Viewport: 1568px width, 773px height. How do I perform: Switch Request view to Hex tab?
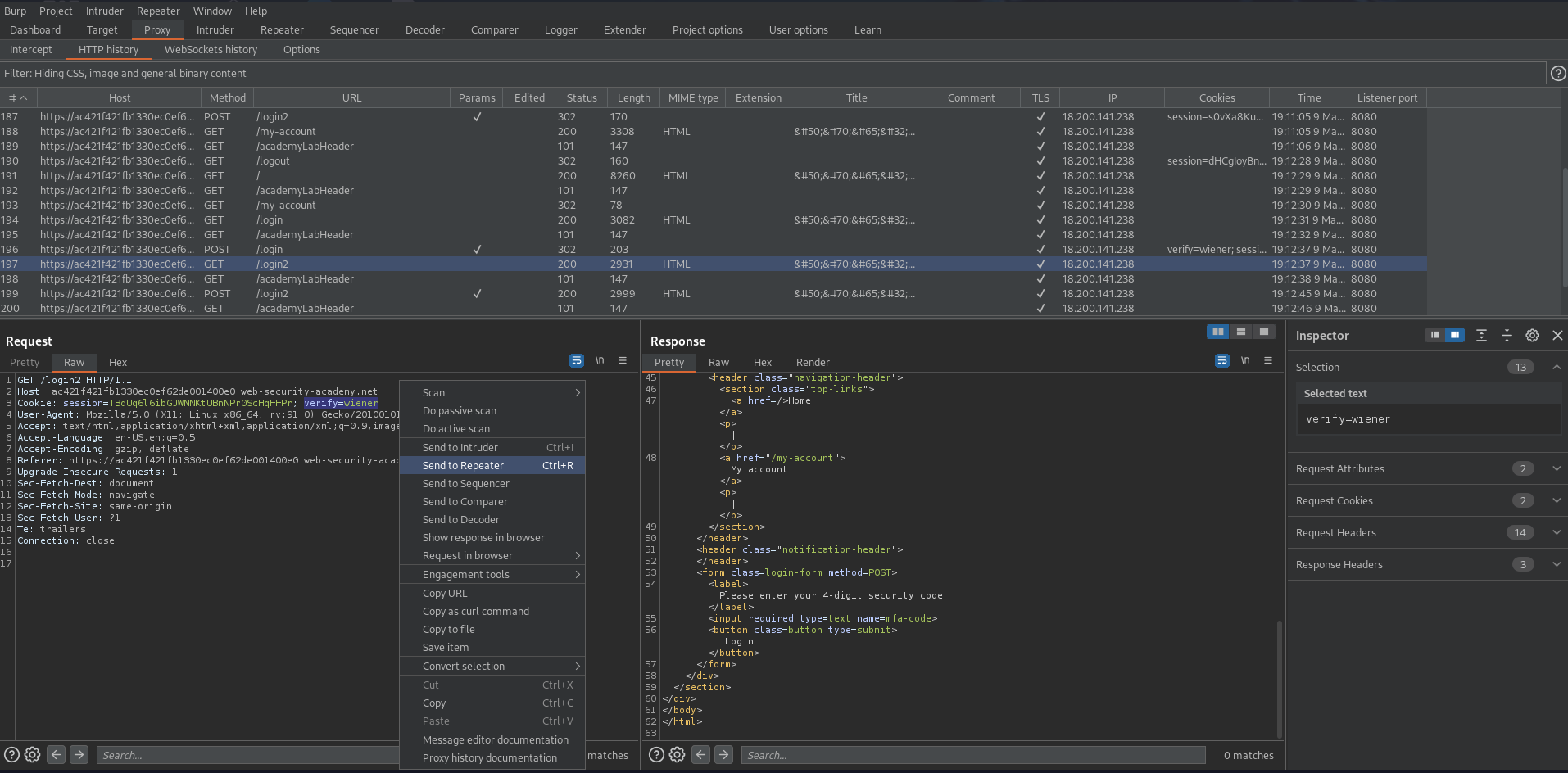pos(118,362)
